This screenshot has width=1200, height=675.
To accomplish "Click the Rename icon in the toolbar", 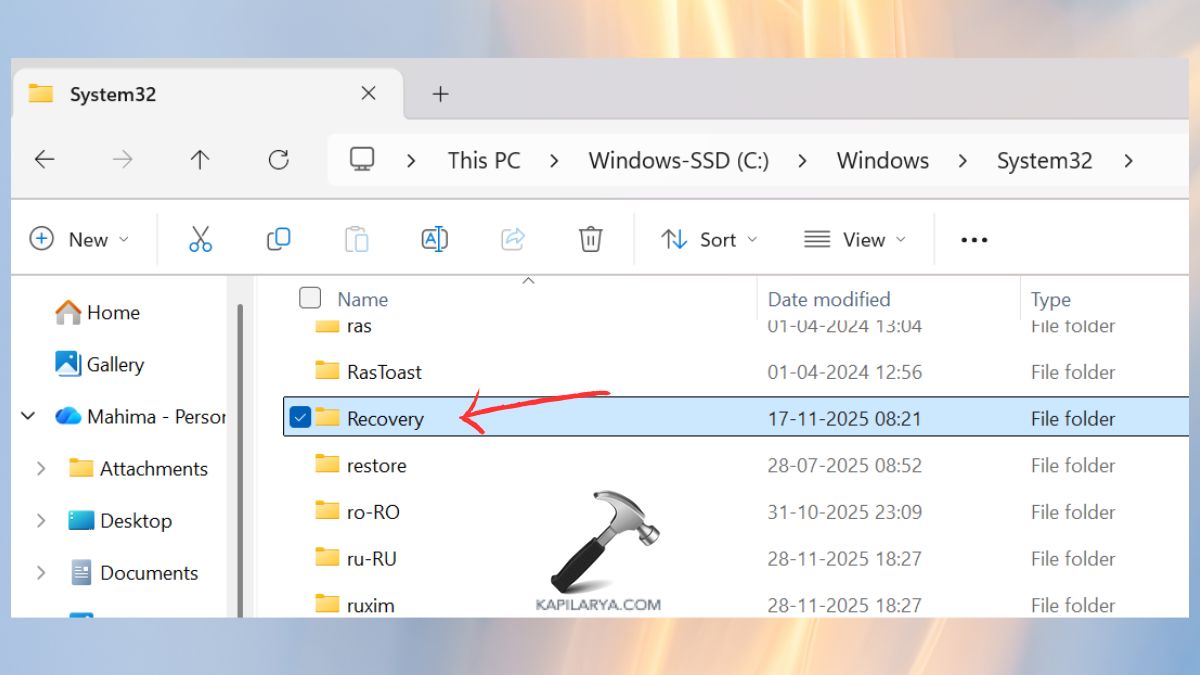I will click(434, 239).
